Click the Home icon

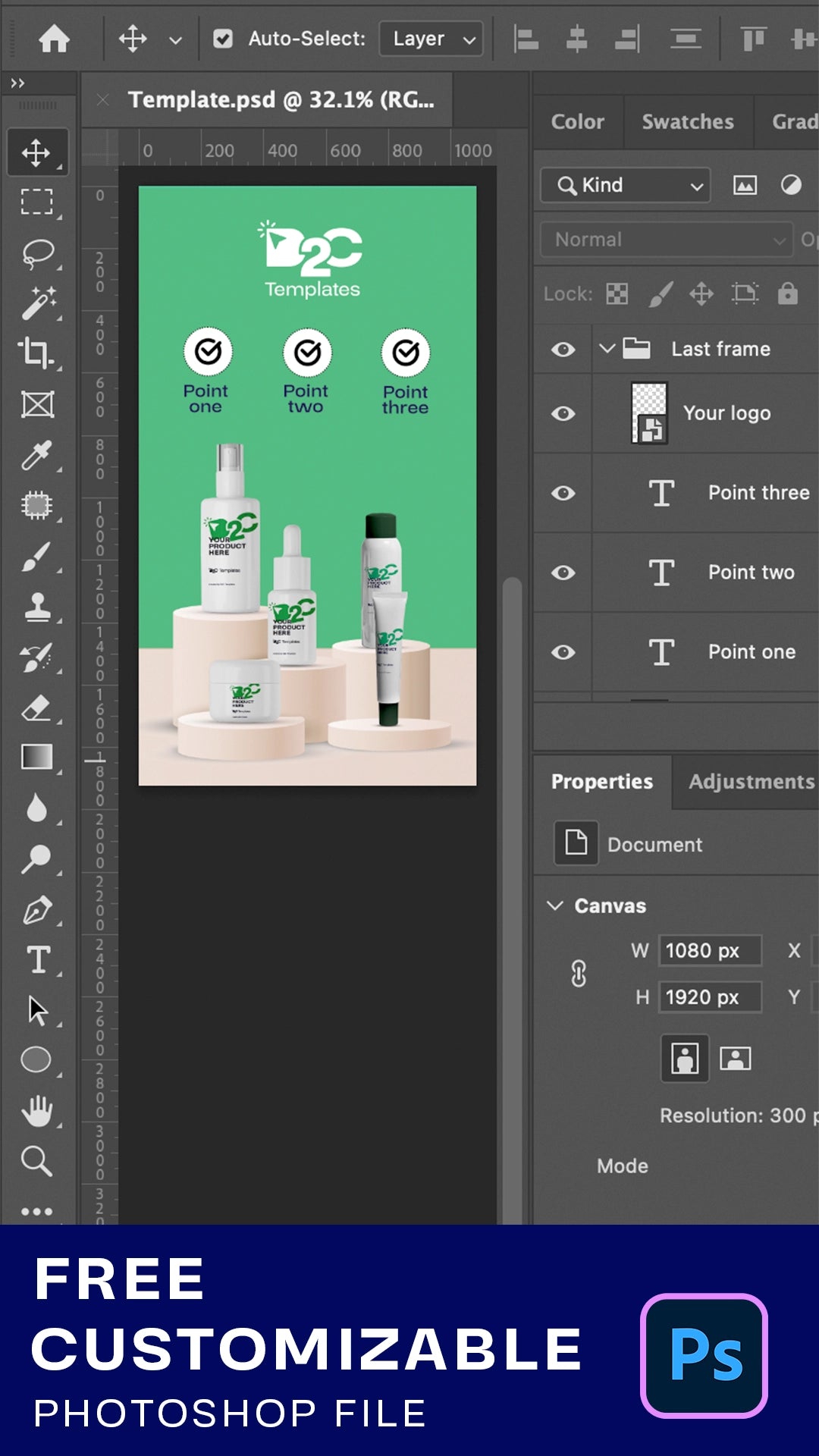point(54,39)
